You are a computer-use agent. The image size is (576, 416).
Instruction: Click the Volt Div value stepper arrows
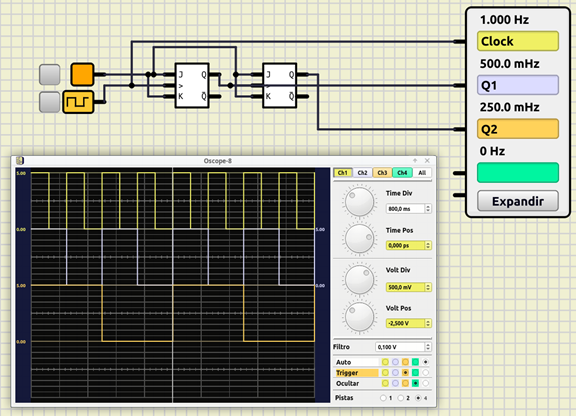pos(428,287)
